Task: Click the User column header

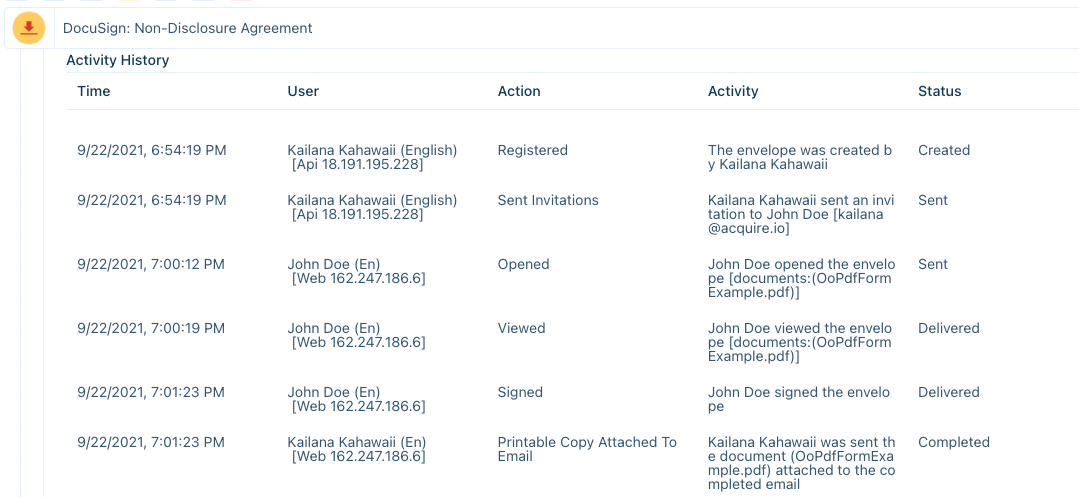Action: [303, 91]
